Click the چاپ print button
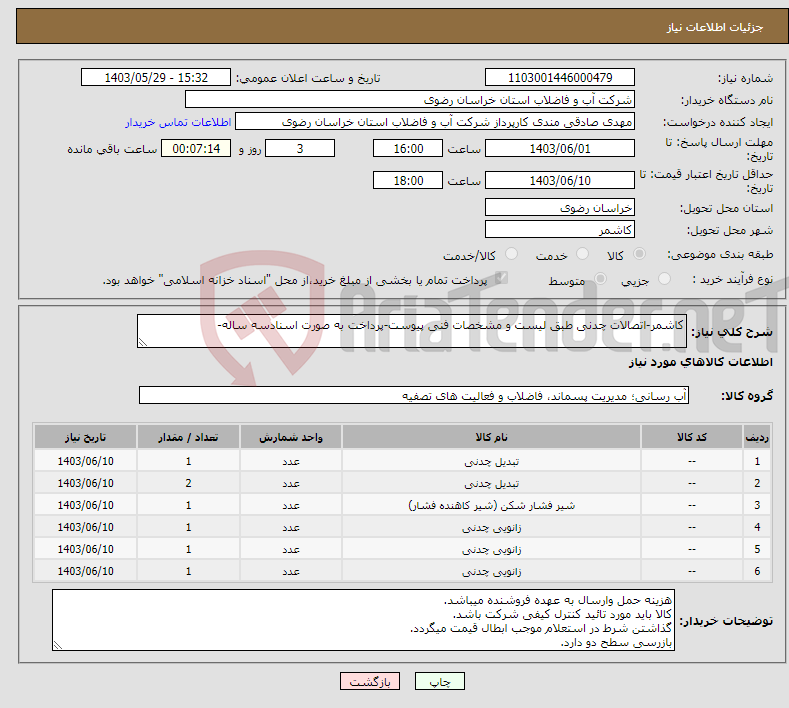This screenshot has width=789, height=708. point(440,682)
